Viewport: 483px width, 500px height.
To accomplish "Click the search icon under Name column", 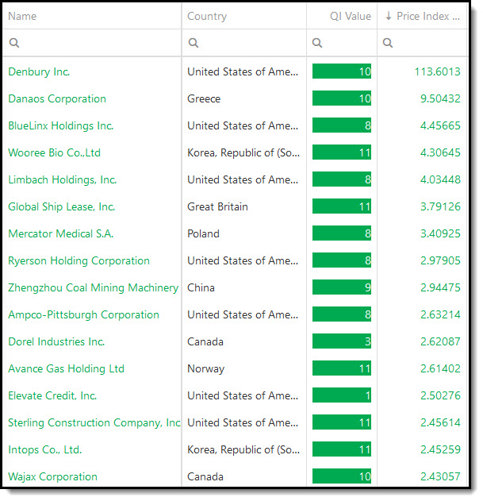I will pyautogui.click(x=14, y=43).
